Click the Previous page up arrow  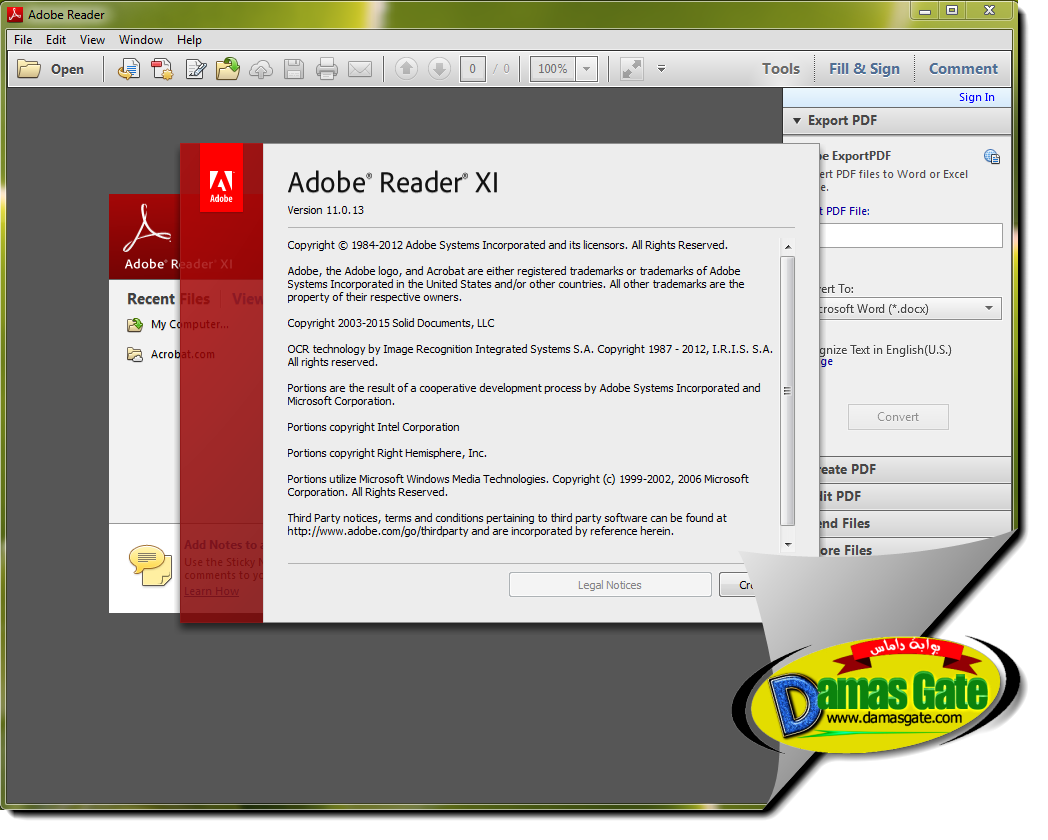[x=406, y=69]
